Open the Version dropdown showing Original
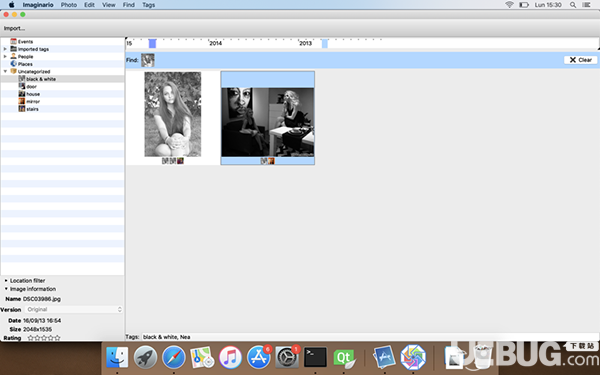Screen dimensions: 600x375 pos(74,309)
